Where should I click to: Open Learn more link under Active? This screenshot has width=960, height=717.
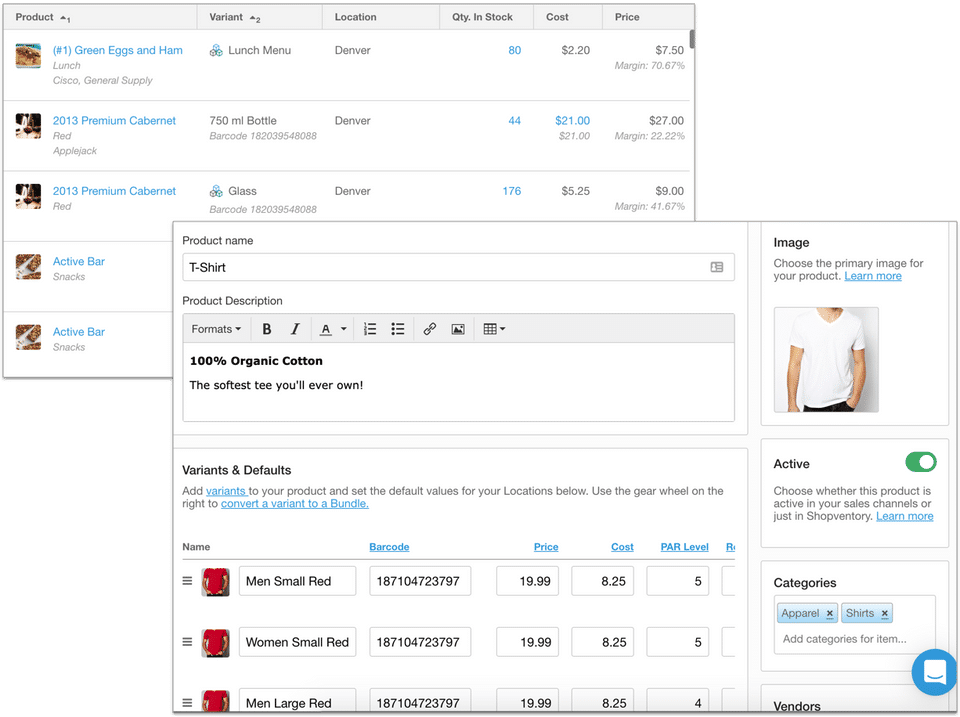tap(904, 516)
